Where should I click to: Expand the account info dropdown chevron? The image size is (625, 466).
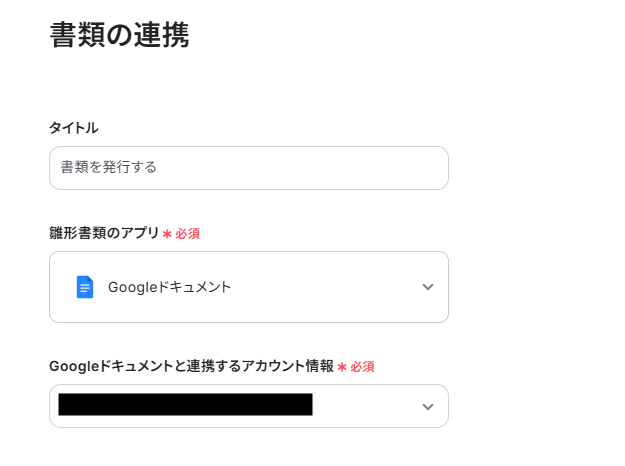(428, 406)
